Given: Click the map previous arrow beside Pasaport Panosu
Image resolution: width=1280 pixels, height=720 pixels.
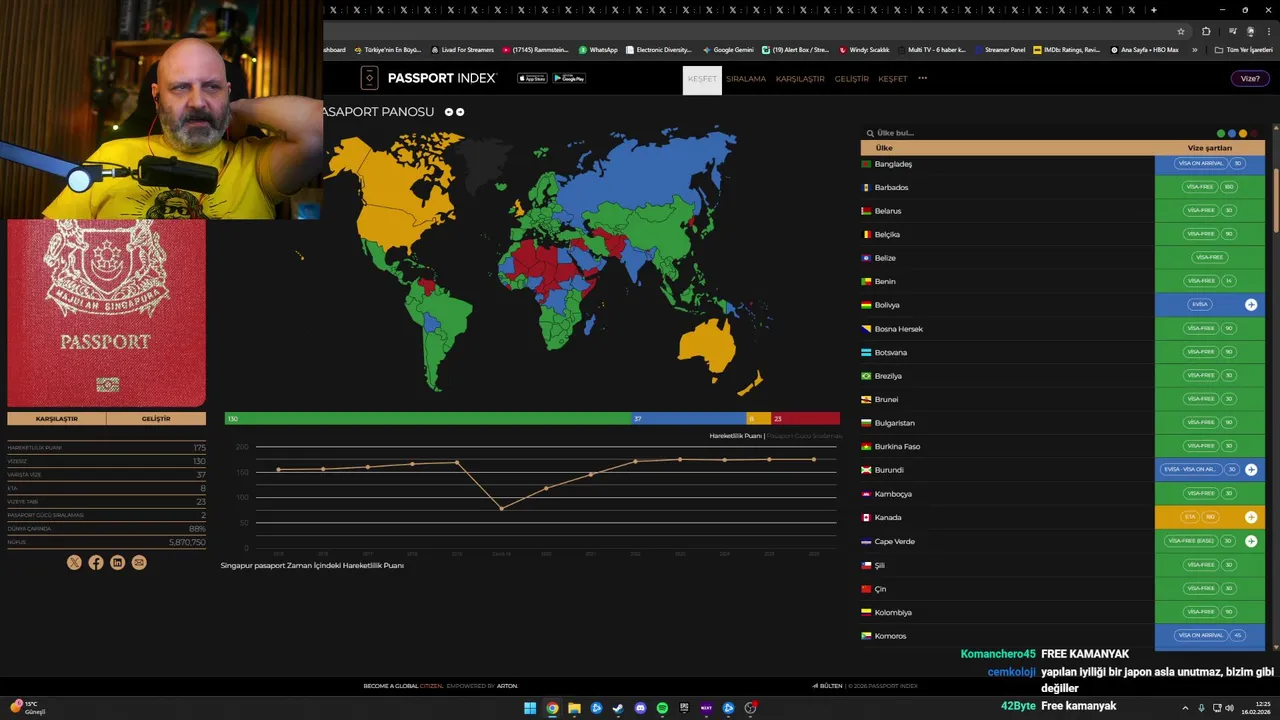Looking at the screenshot, I should [x=449, y=112].
